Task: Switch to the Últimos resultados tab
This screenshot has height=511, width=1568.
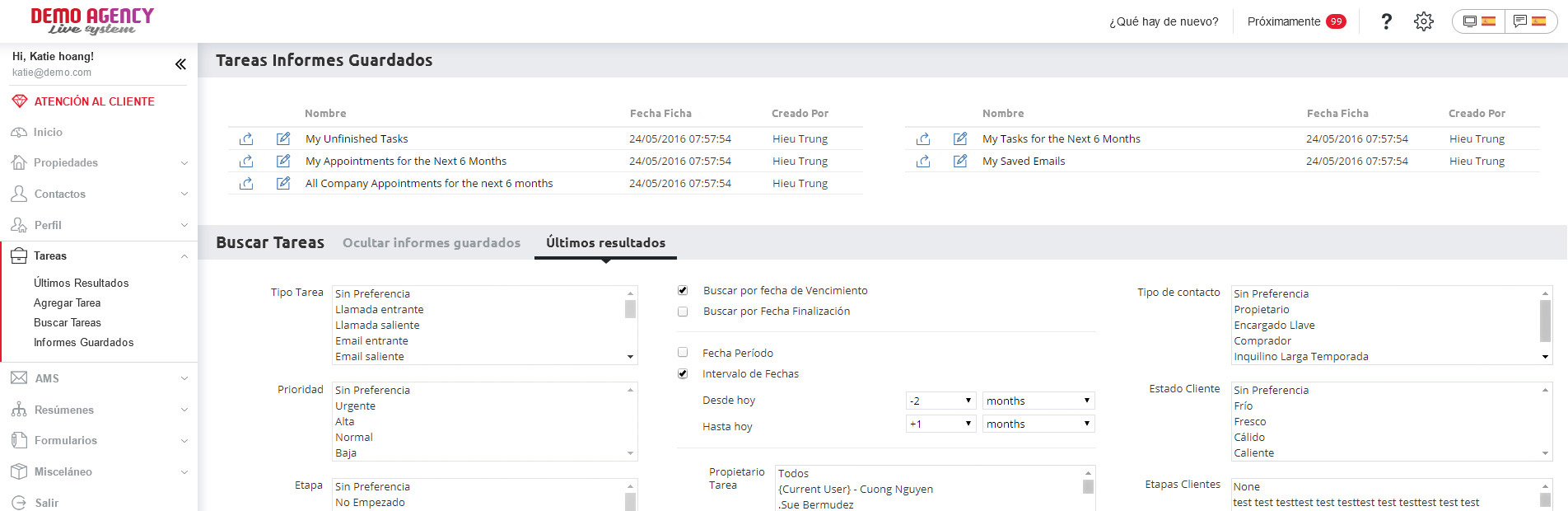Action: [x=605, y=242]
